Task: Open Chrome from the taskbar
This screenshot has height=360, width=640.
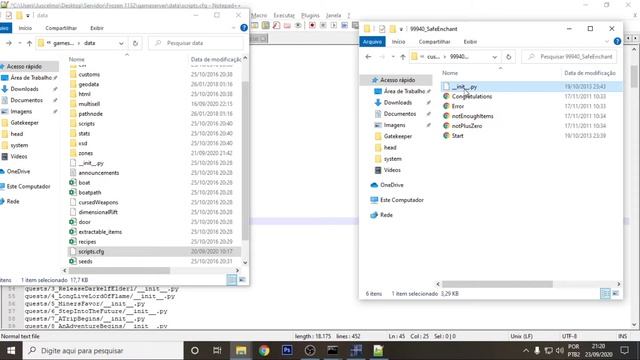Action: tap(264, 351)
